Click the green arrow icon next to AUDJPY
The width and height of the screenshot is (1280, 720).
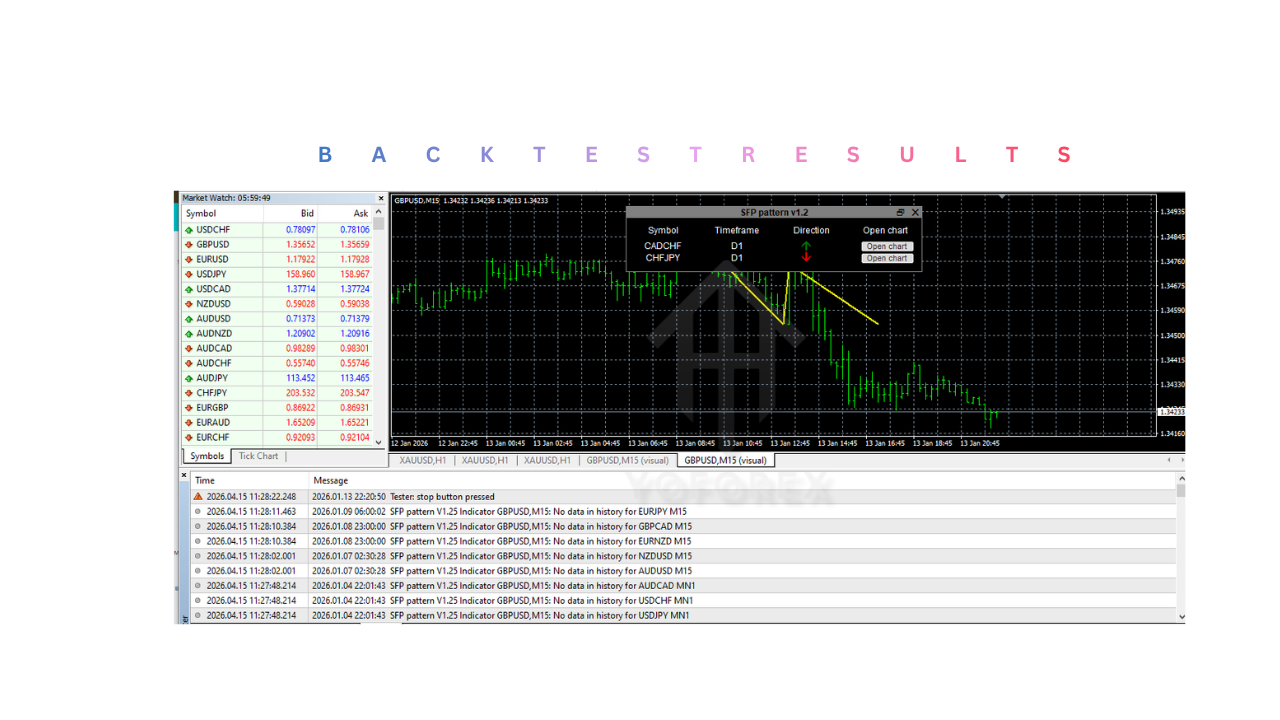[188, 378]
